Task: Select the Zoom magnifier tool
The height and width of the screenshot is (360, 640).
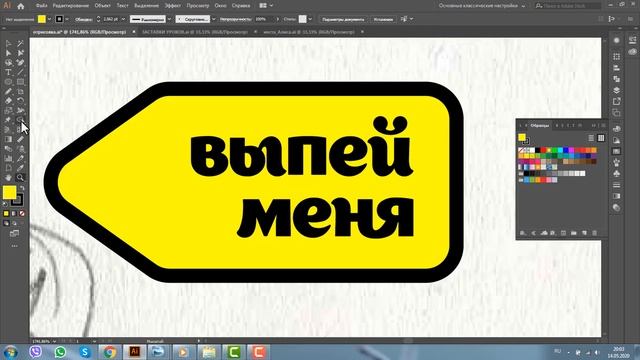Action: tap(20, 178)
